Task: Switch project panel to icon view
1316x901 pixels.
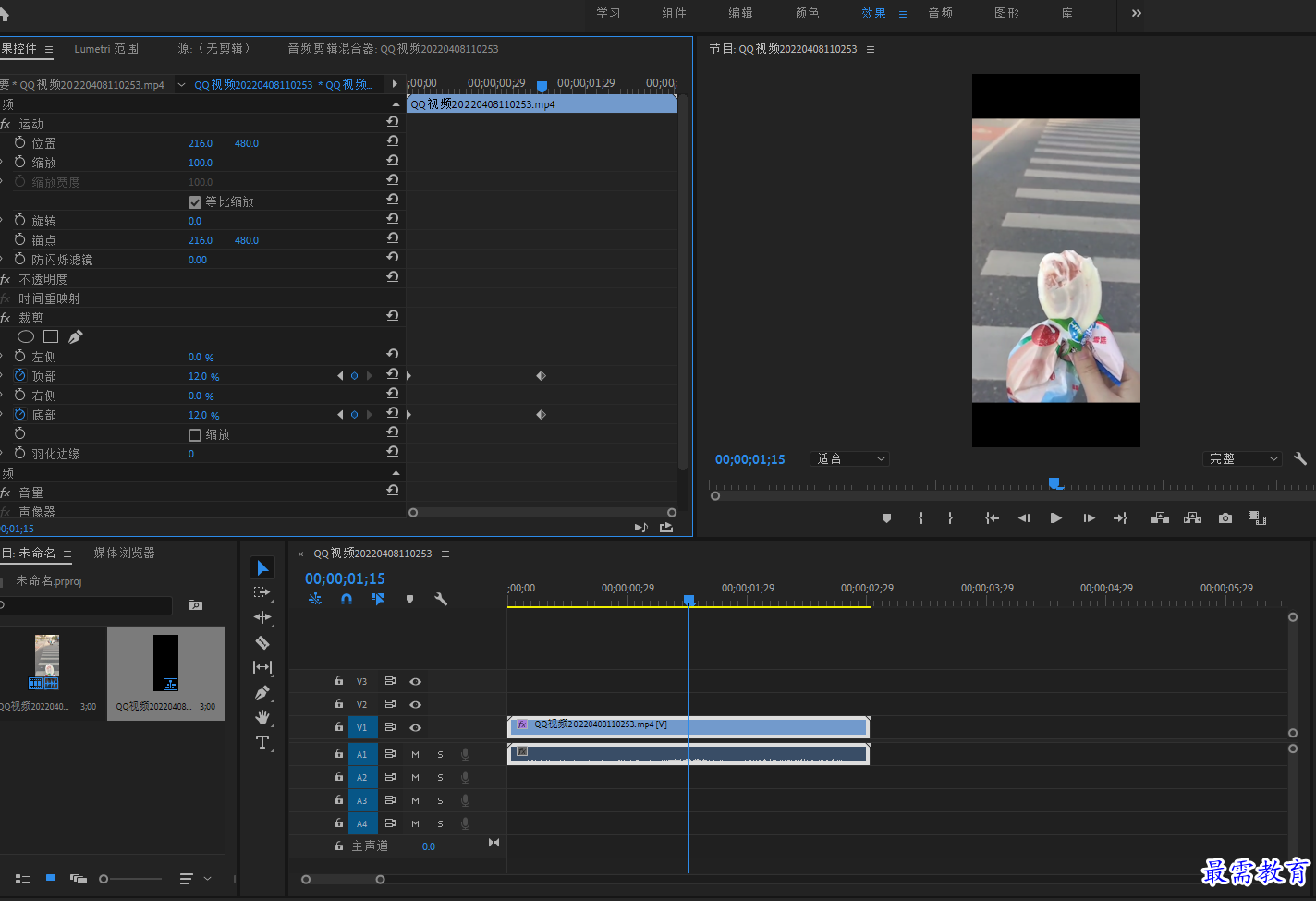Action: (51, 879)
